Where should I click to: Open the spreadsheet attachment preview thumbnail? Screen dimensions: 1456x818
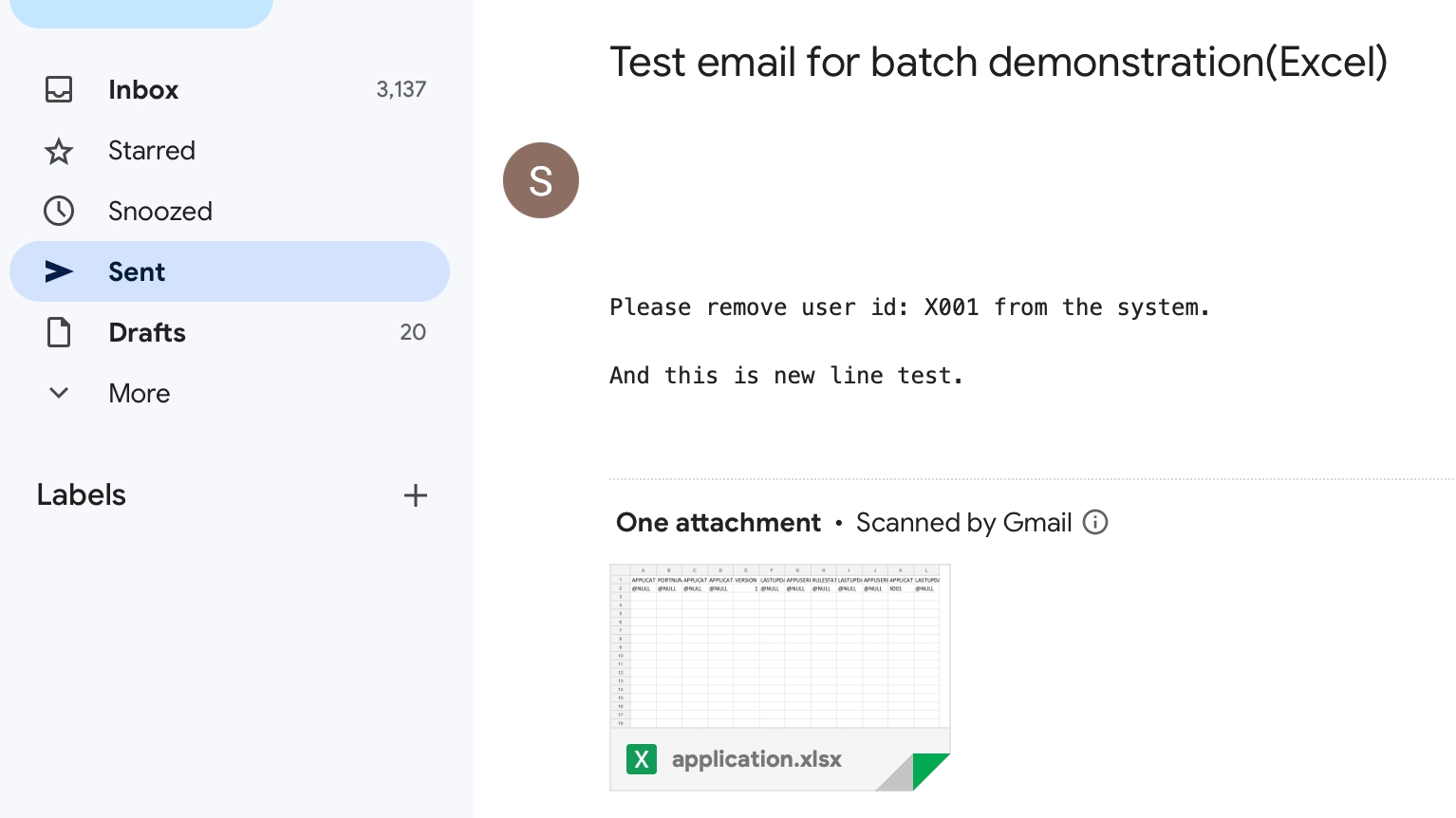(x=779, y=646)
